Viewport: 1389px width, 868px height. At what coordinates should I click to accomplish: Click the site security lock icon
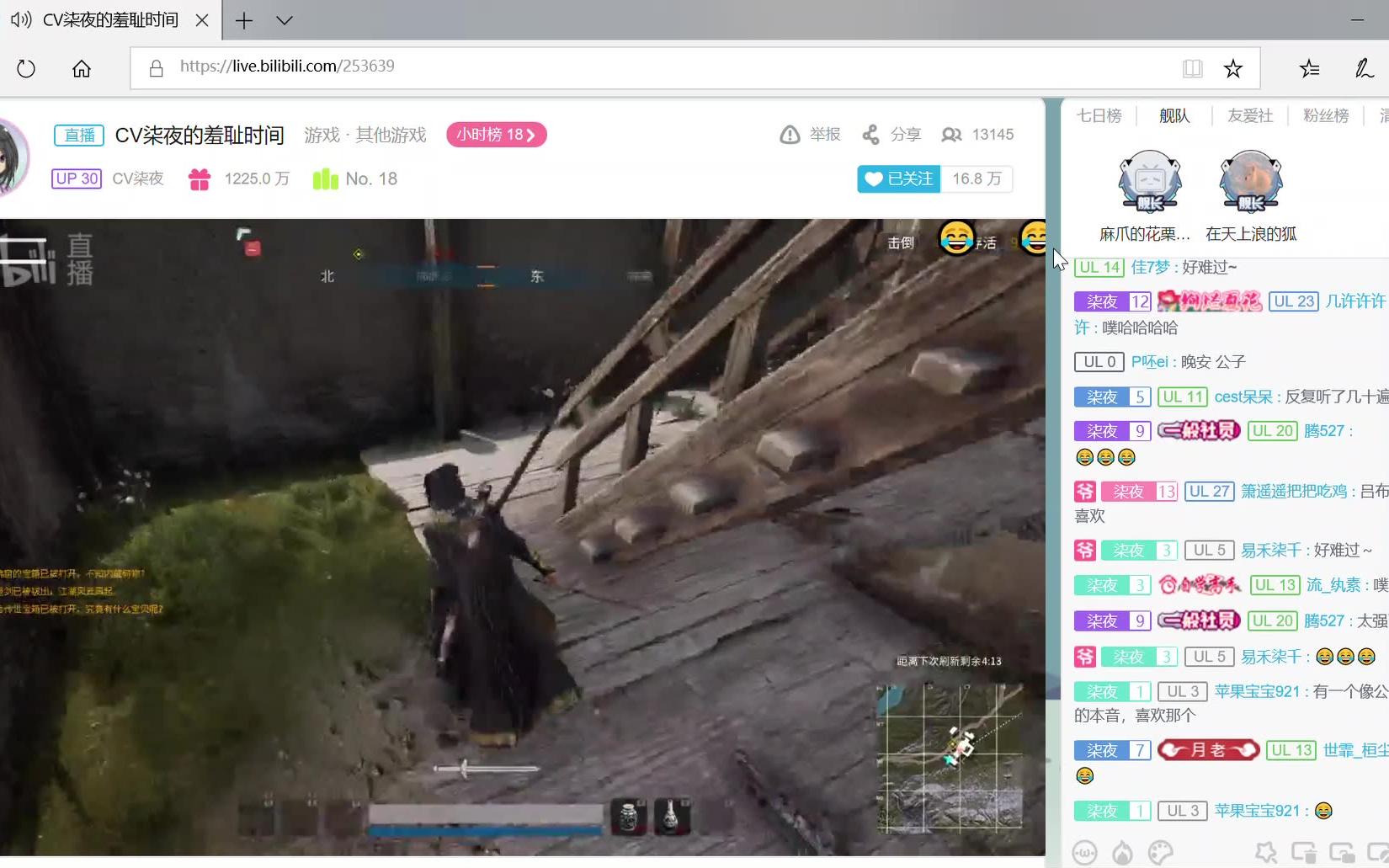tap(156, 68)
